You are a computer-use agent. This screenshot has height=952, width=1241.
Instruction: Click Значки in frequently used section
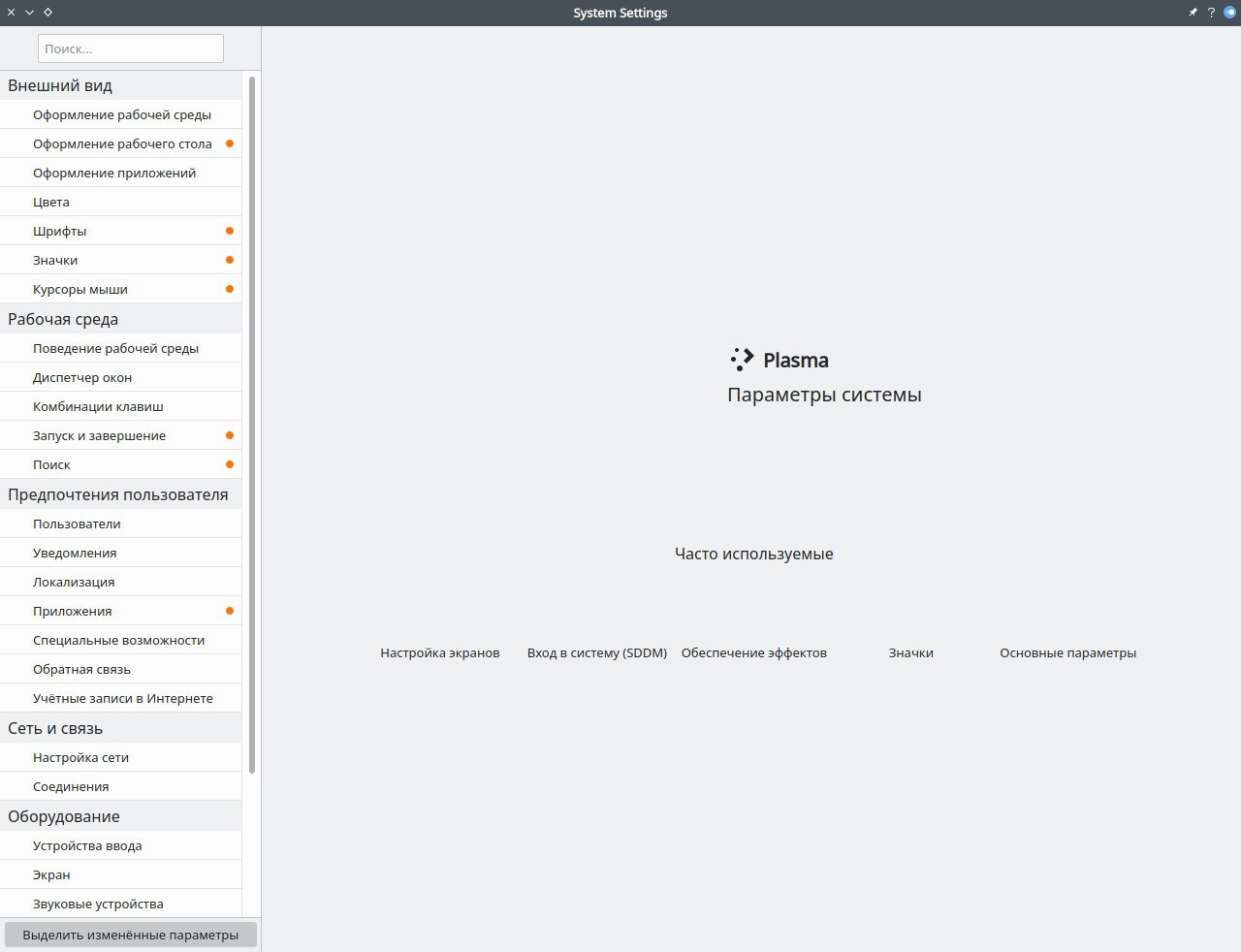911,652
